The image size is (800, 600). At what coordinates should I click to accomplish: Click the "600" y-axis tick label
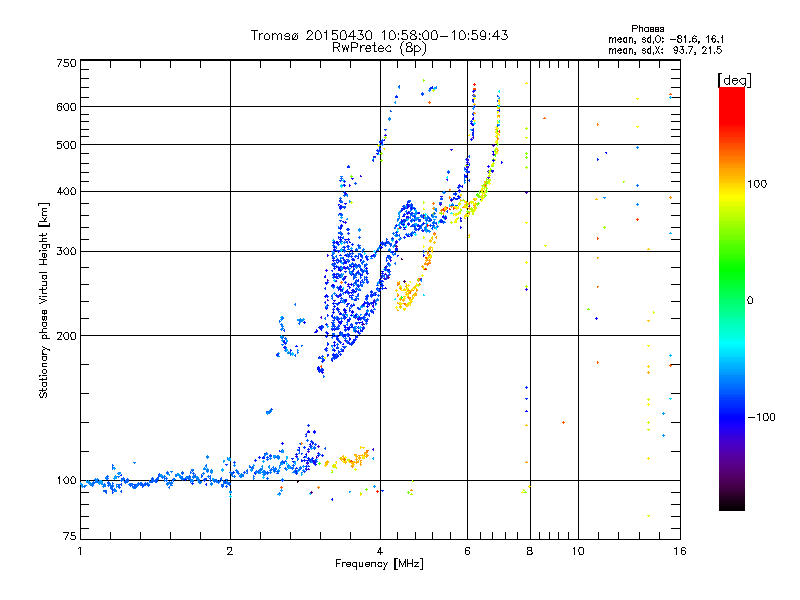[x=67, y=107]
